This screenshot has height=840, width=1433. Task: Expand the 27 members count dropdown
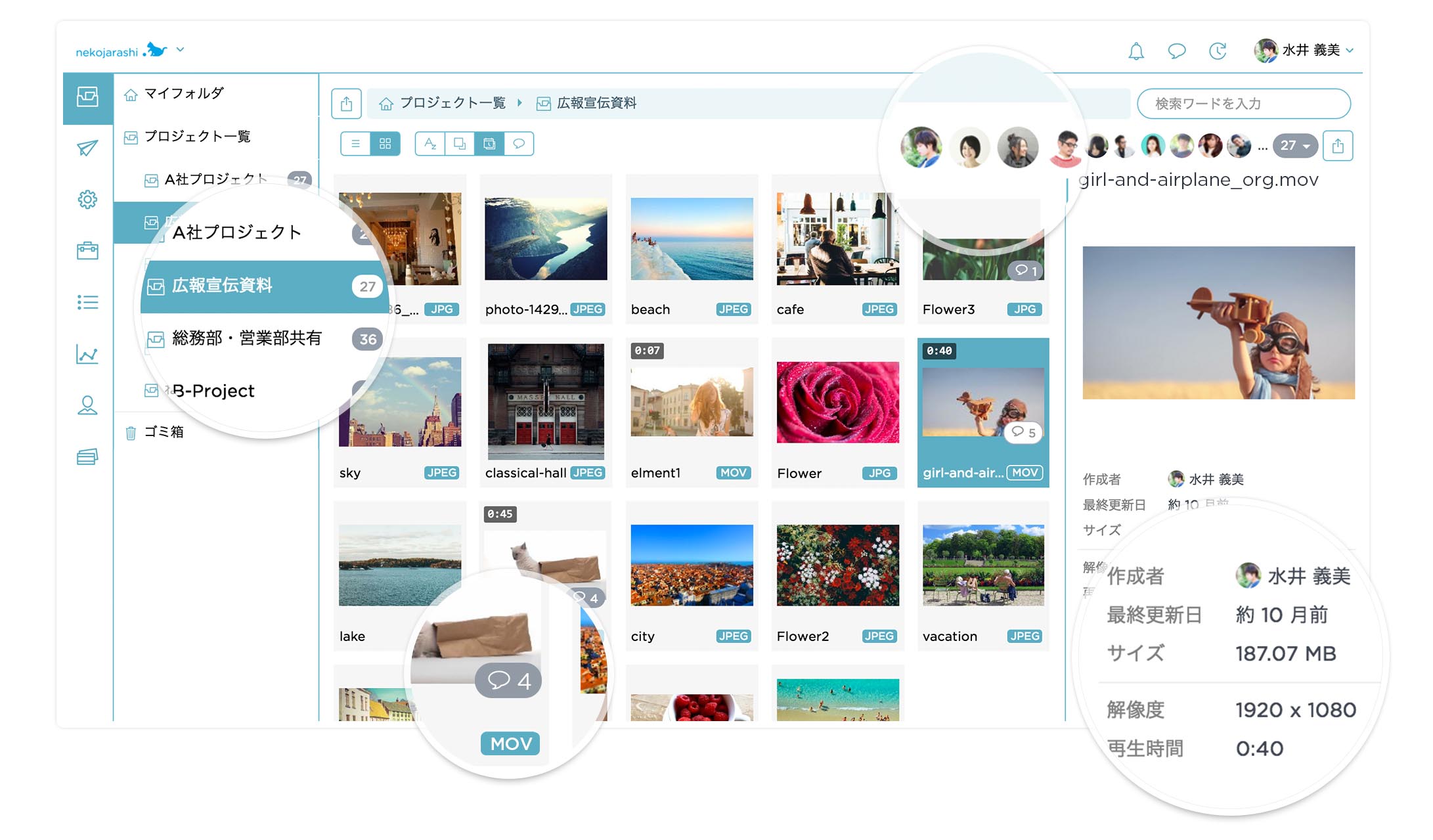[1295, 146]
